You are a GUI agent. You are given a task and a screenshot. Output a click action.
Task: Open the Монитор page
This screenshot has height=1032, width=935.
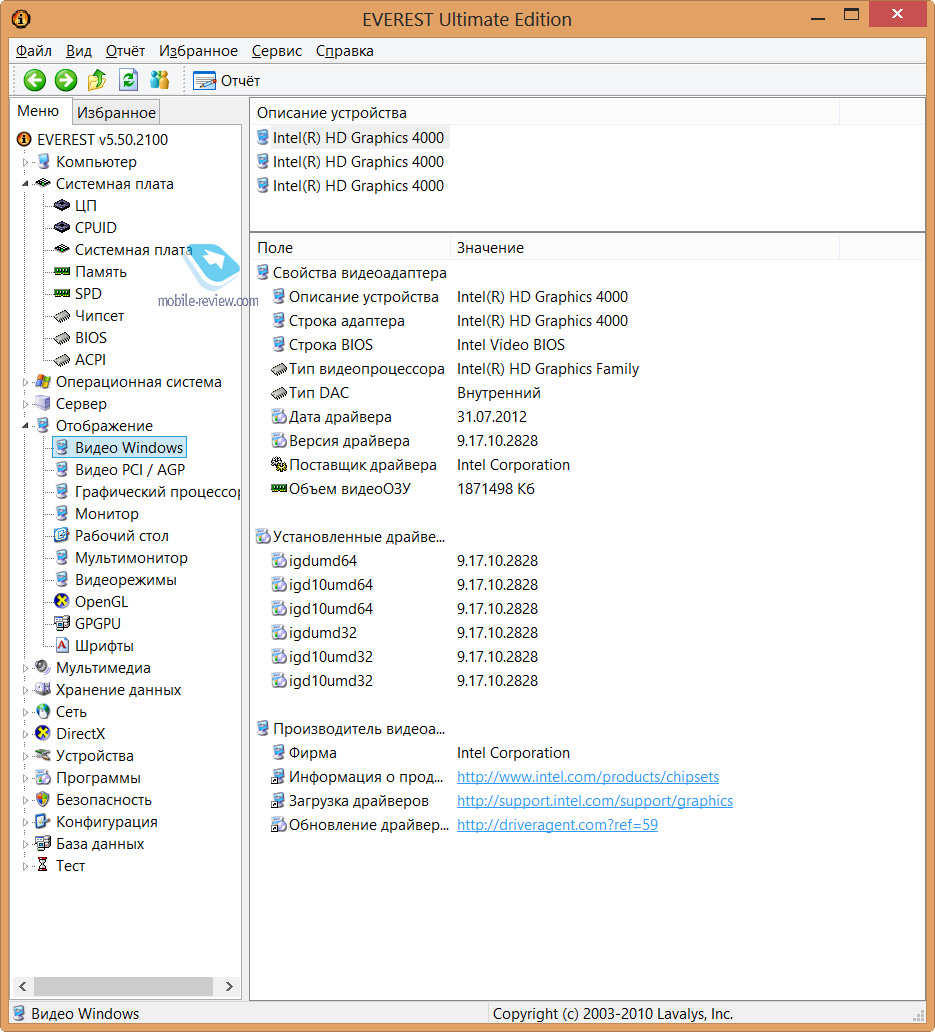click(107, 514)
